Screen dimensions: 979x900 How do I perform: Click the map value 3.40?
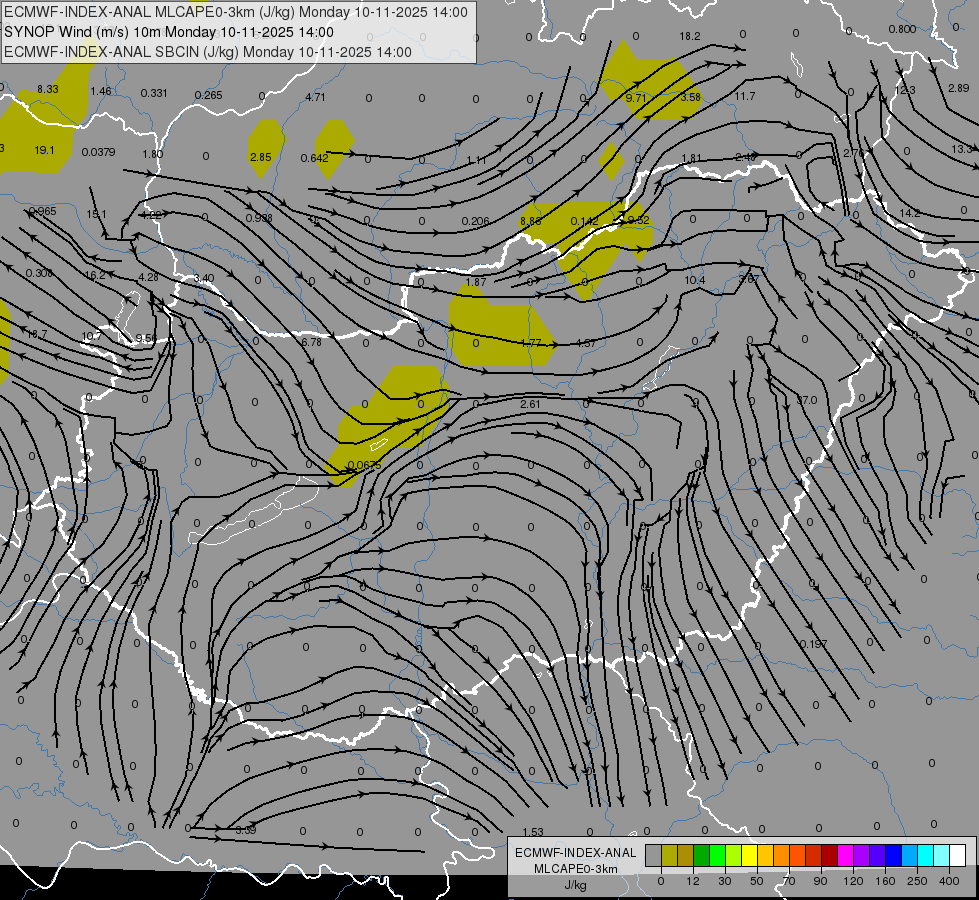[x=204, y=279]
